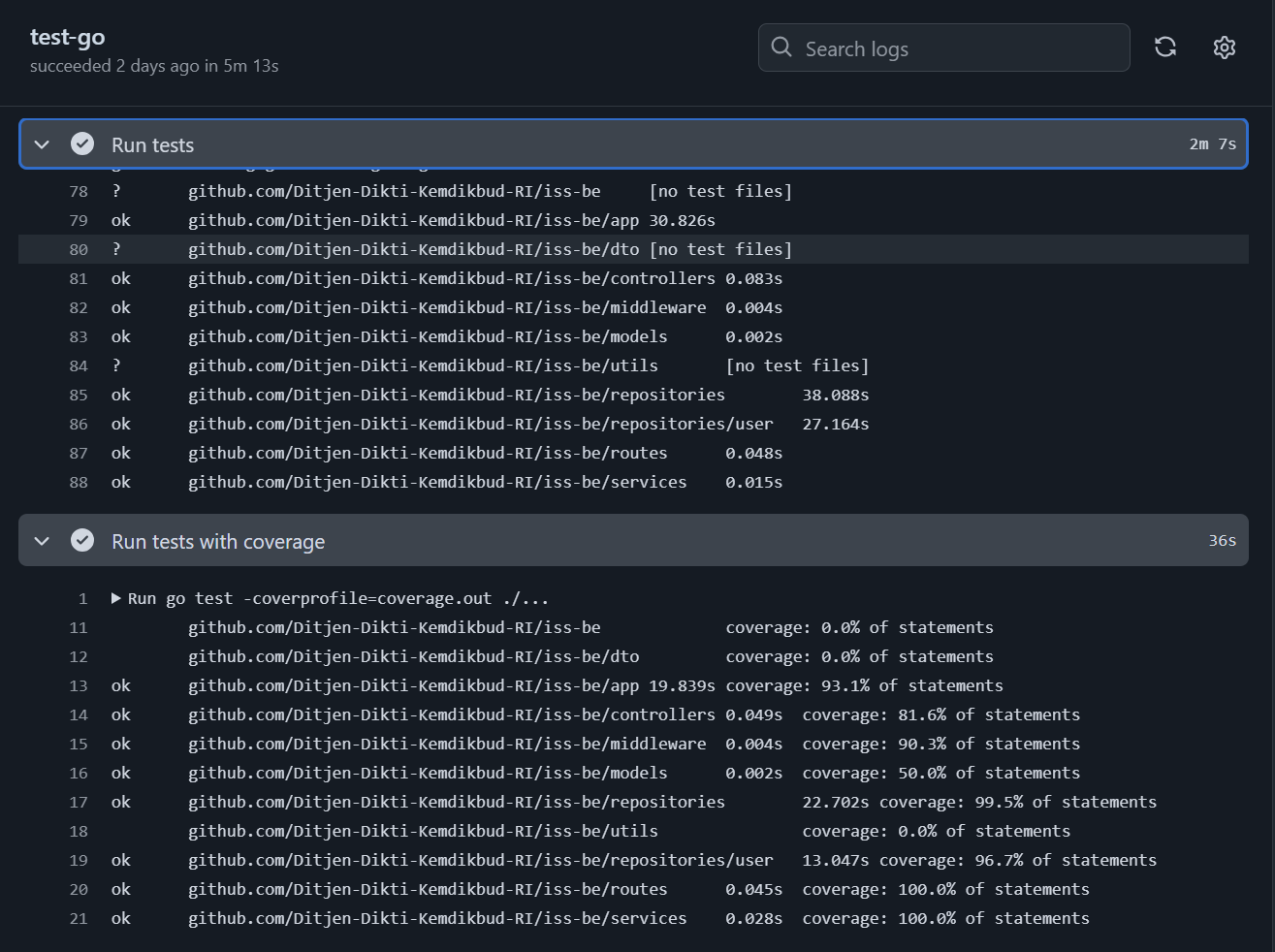Click line number 1 of coverage step
1275x952 pixels.
(x=82, y=598)
